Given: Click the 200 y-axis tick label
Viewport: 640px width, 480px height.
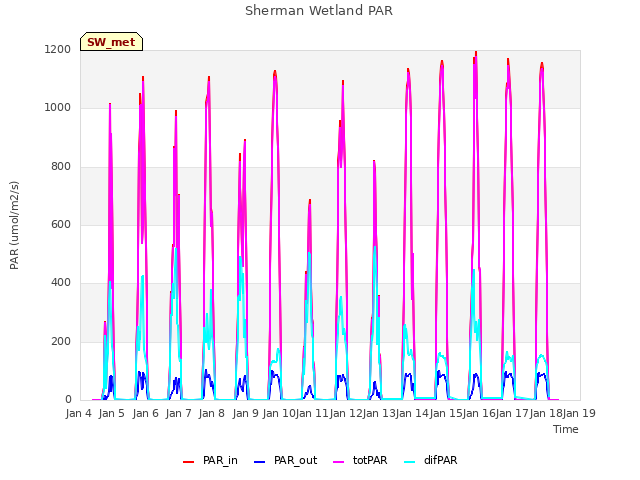Looking at the screenshot, I should pos(61,342).
